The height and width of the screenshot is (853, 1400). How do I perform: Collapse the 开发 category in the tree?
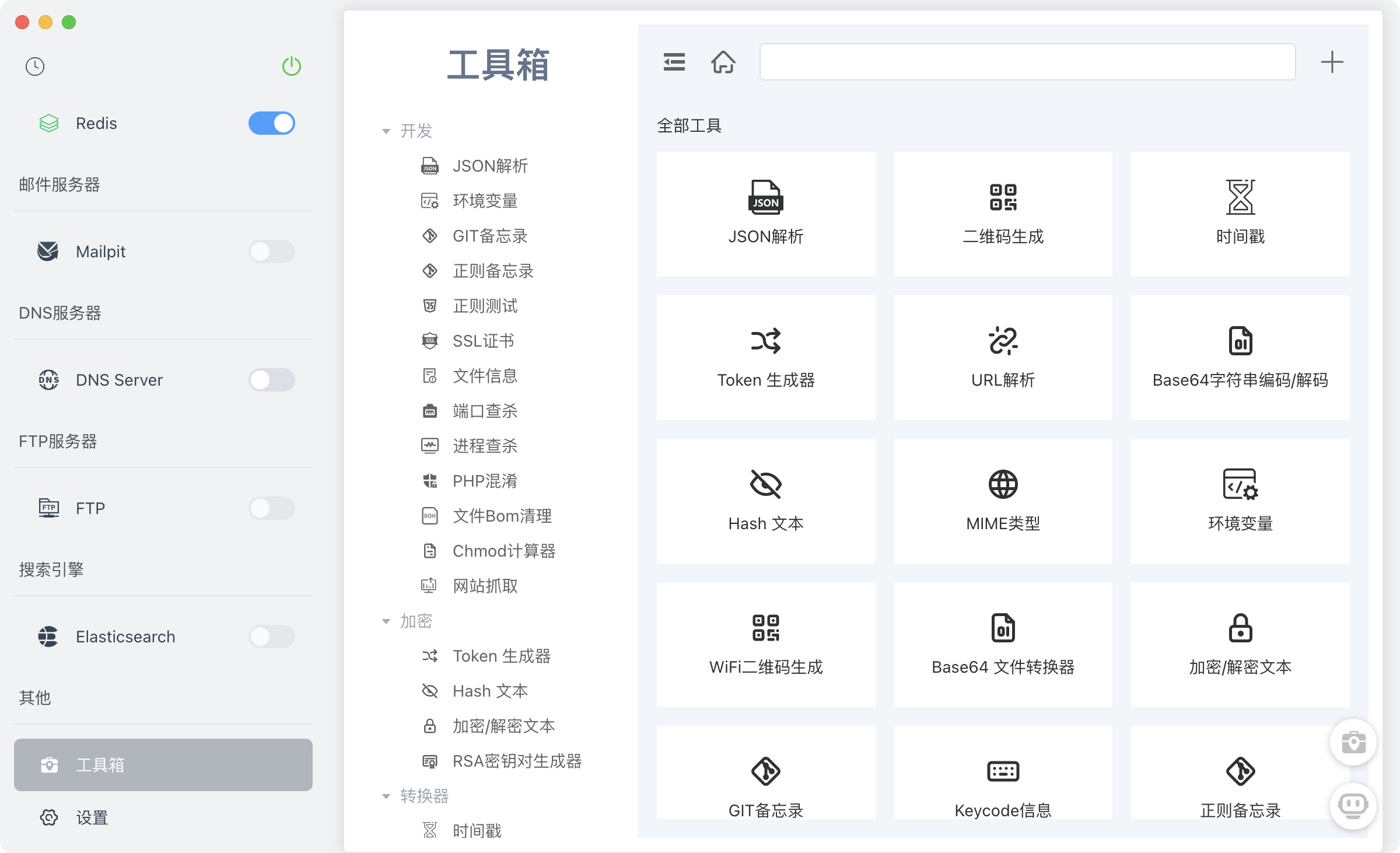point(386,131)
